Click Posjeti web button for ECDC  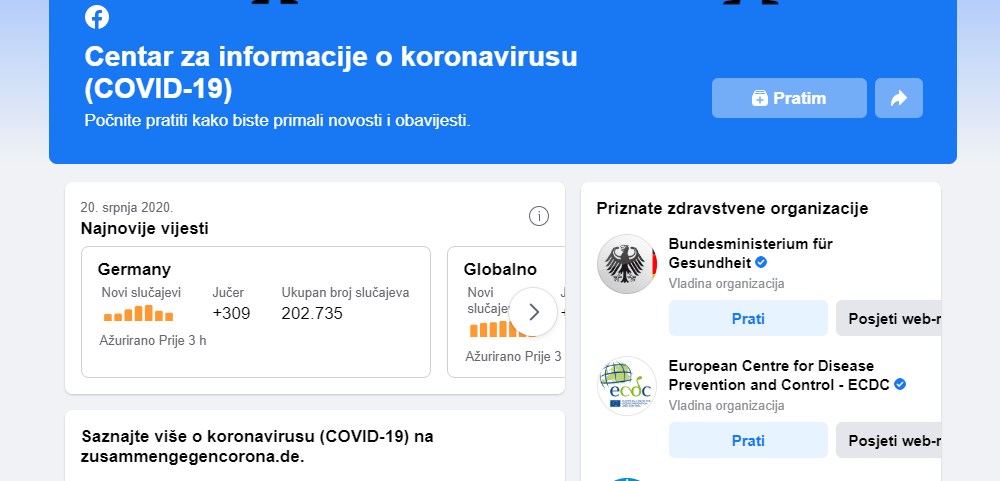coord(888,440)
